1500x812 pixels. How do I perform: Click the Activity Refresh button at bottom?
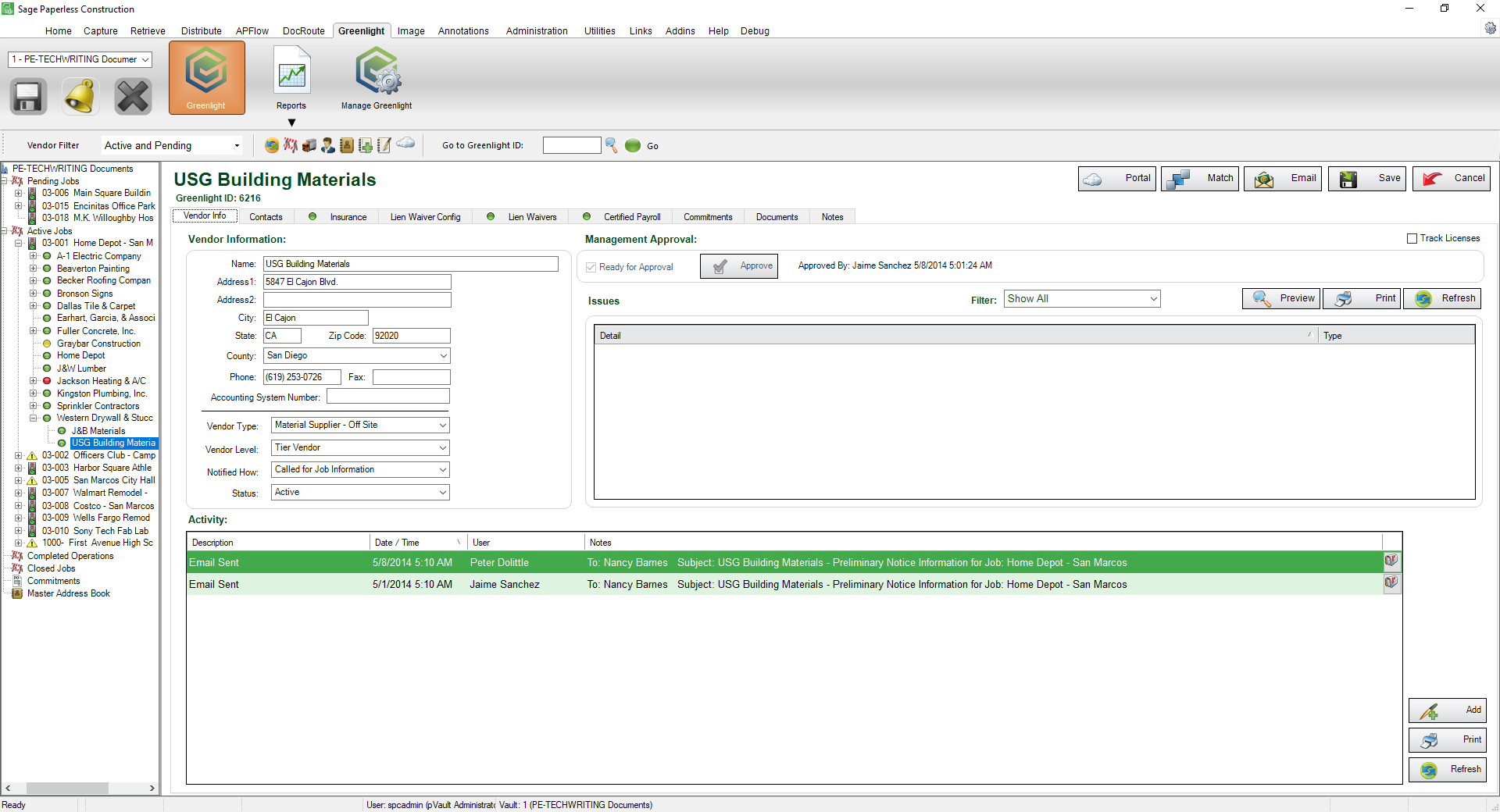click(x=1448, y=770)
